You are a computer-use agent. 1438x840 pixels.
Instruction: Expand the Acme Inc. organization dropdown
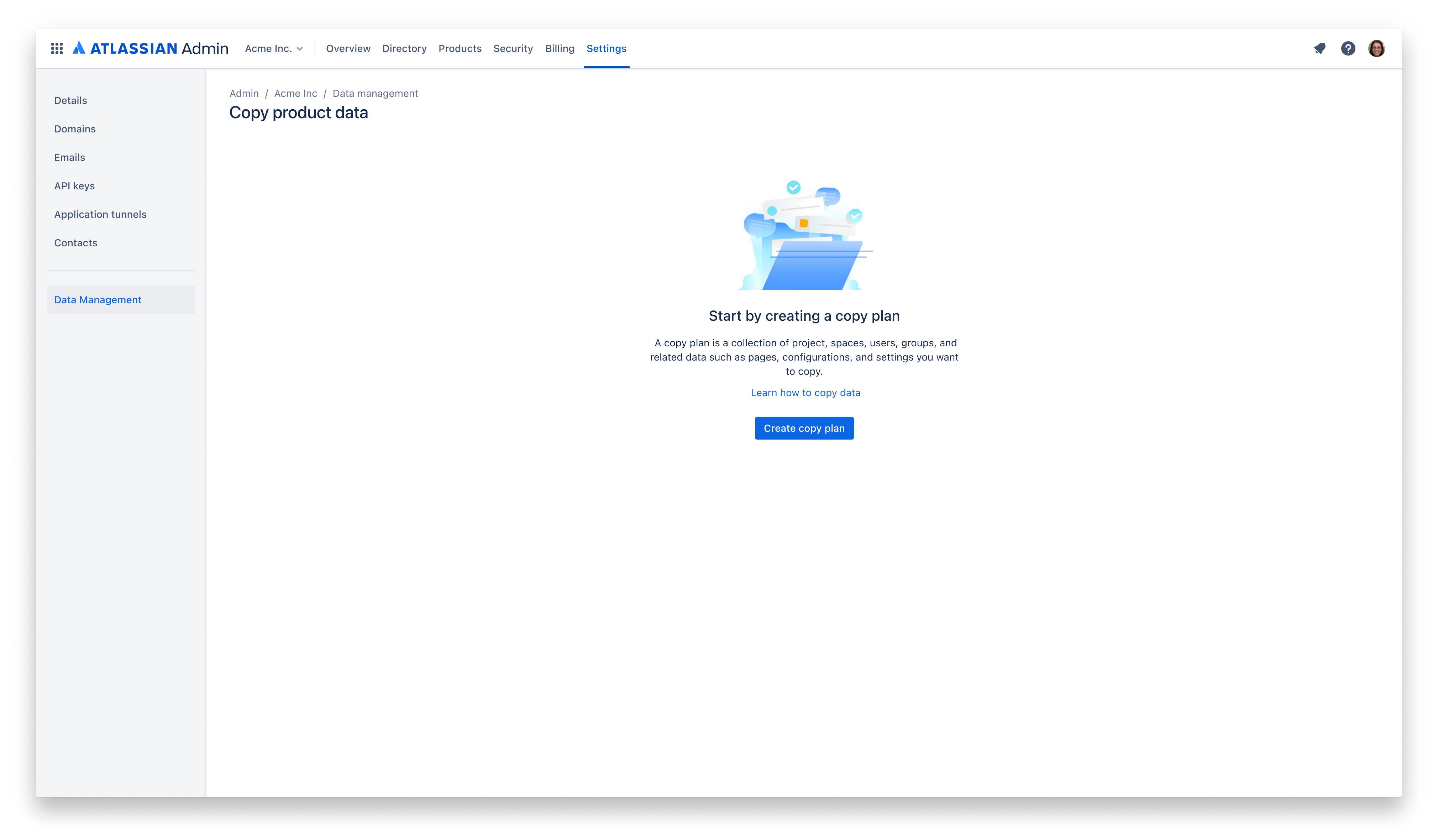pos(274,48)
